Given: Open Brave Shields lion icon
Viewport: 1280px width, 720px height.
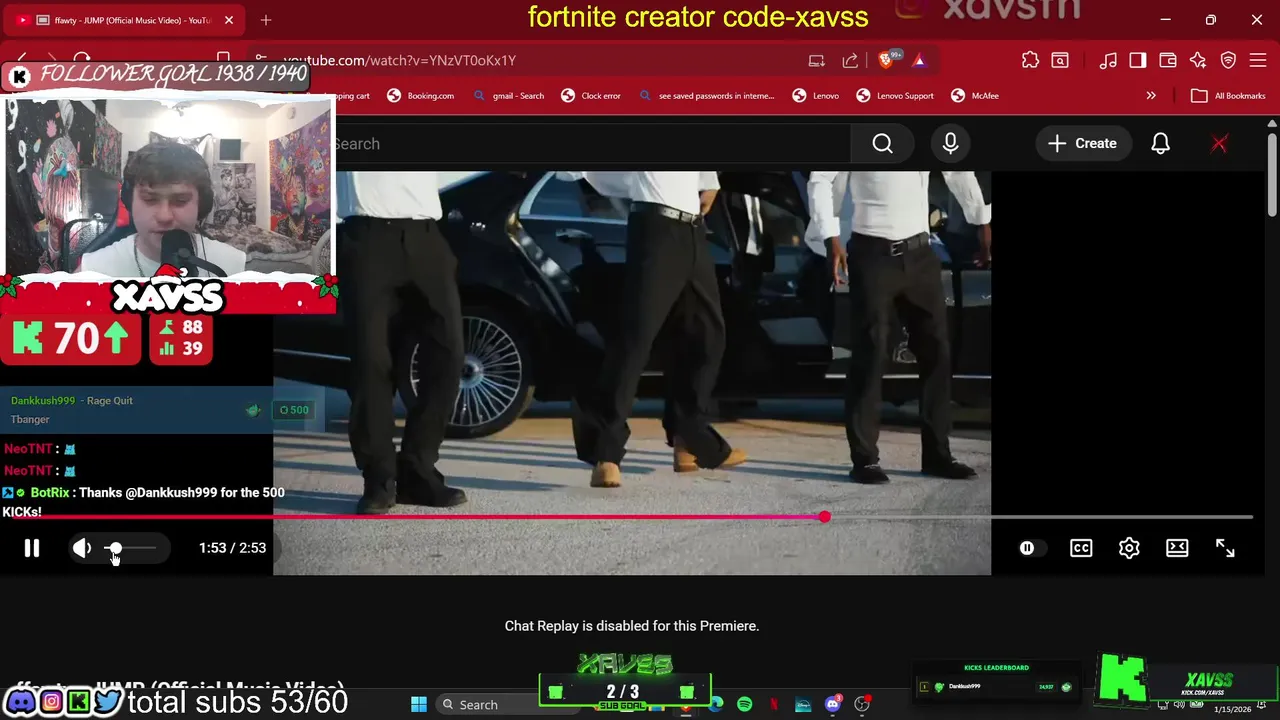Looking at the screenshot, I should tap(886, 60).
